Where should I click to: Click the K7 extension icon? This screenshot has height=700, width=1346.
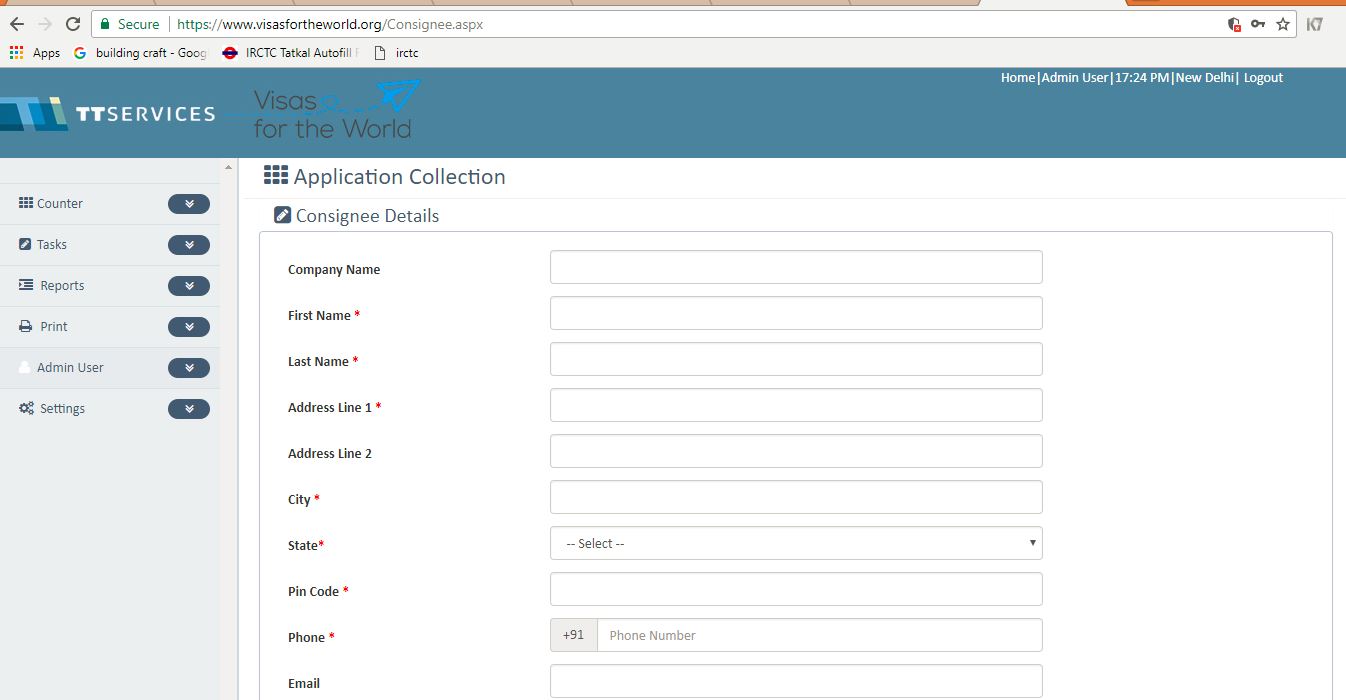[1315, 24]
